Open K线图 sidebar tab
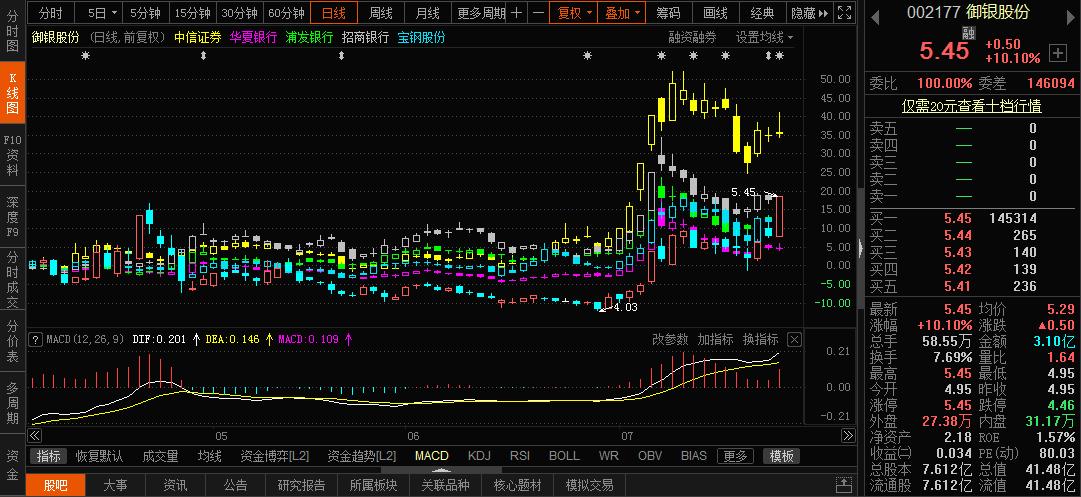Screen dimensions: 1081x497 click(x=12, y=93)
